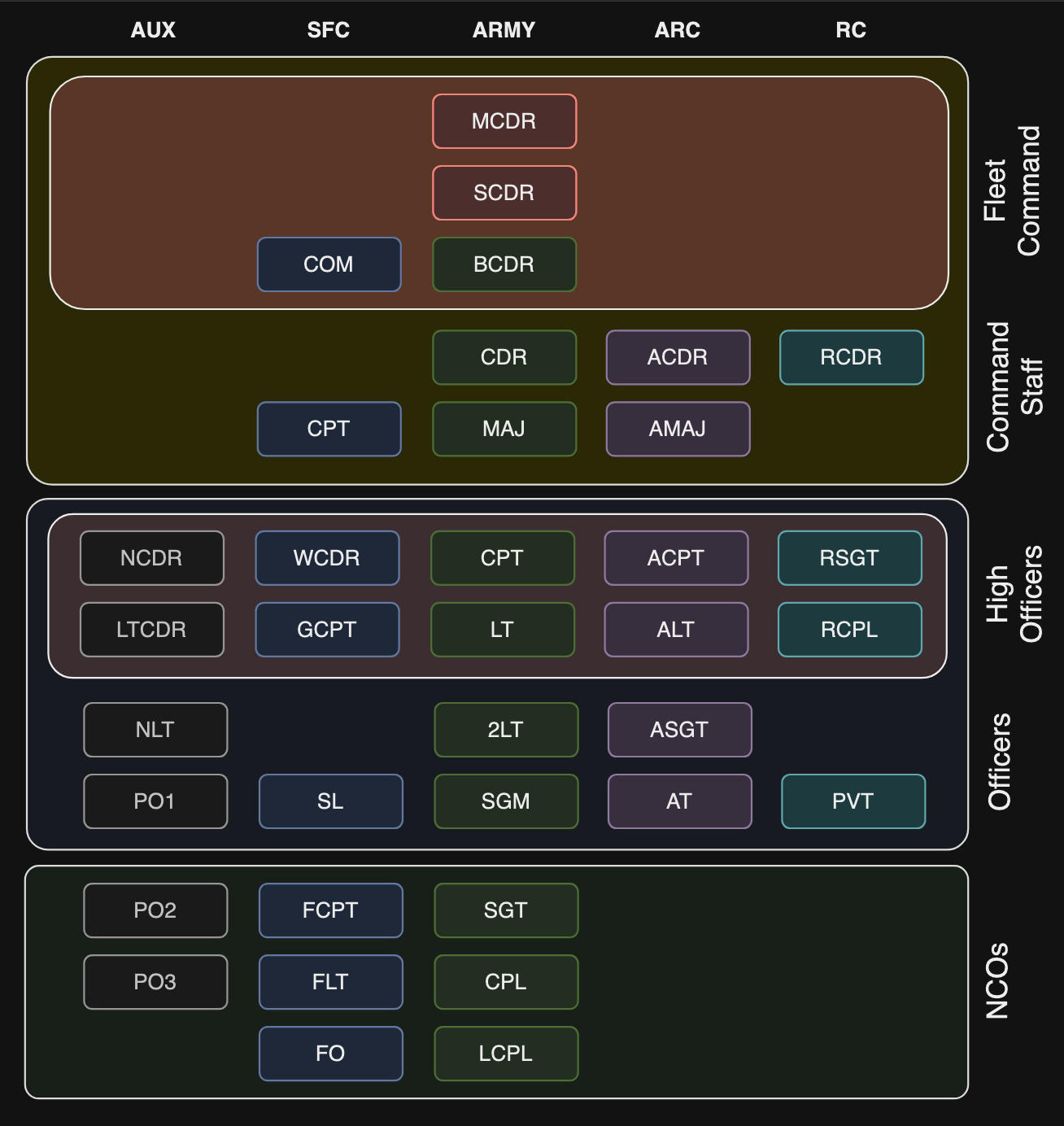Select the RCDR badge in the RC column
This screenshot has width=1064, height=1126.
[x=851, y=357]
